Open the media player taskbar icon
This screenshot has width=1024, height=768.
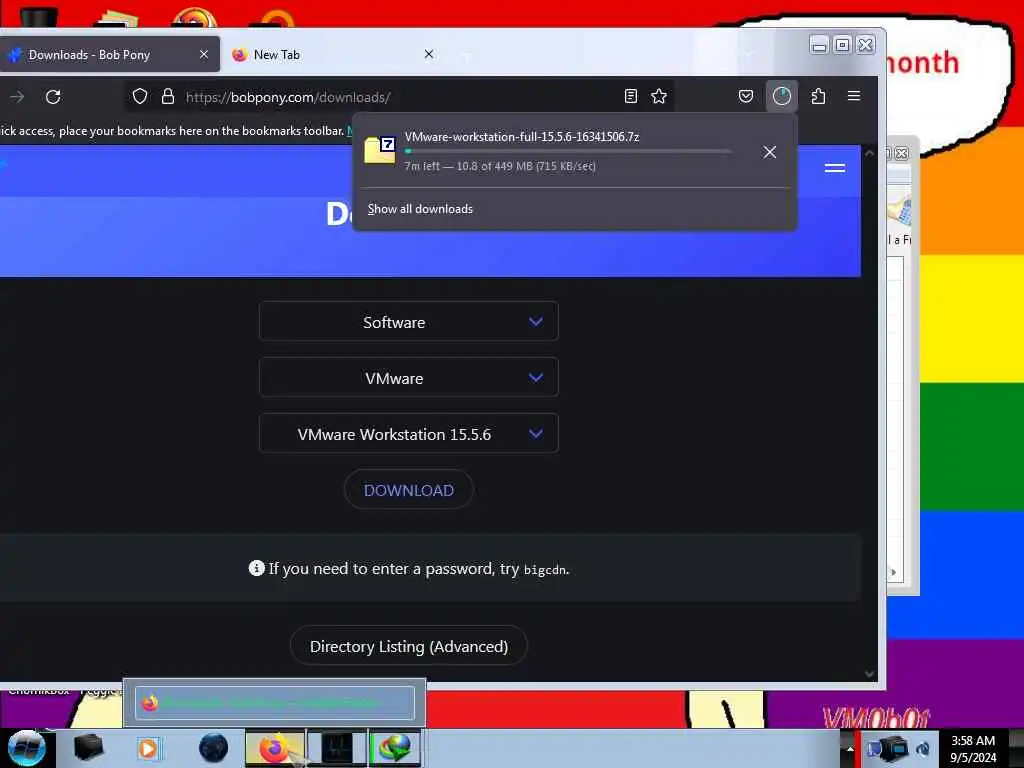coord(148,748)
